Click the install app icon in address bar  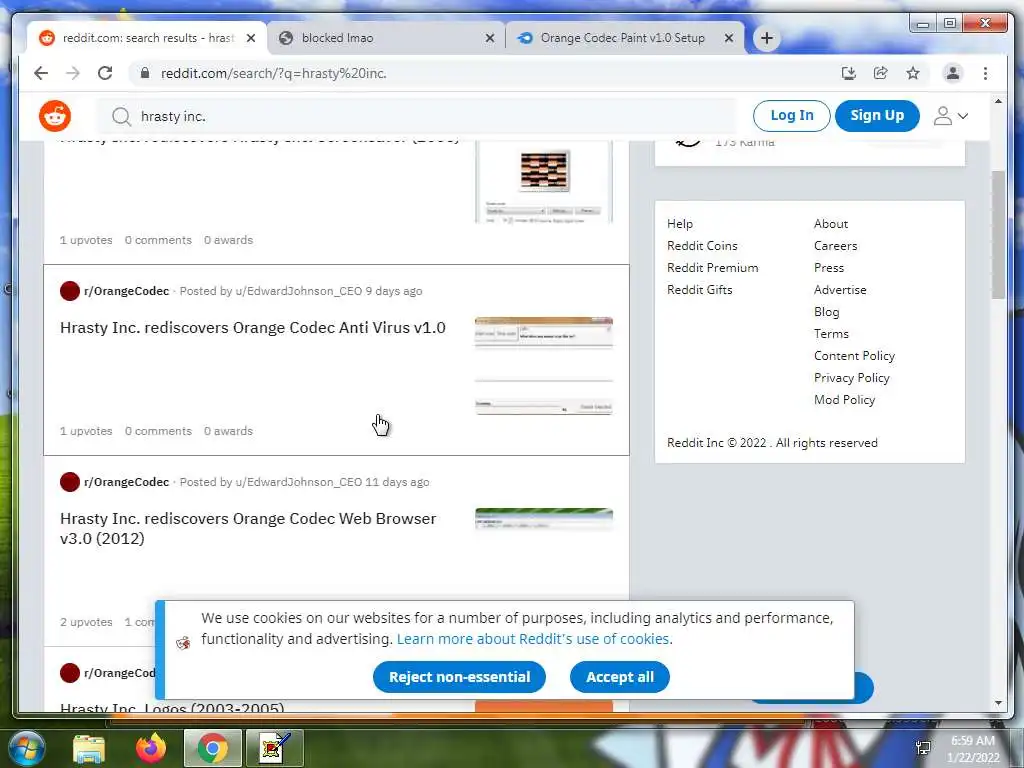[x=848, y=73]
